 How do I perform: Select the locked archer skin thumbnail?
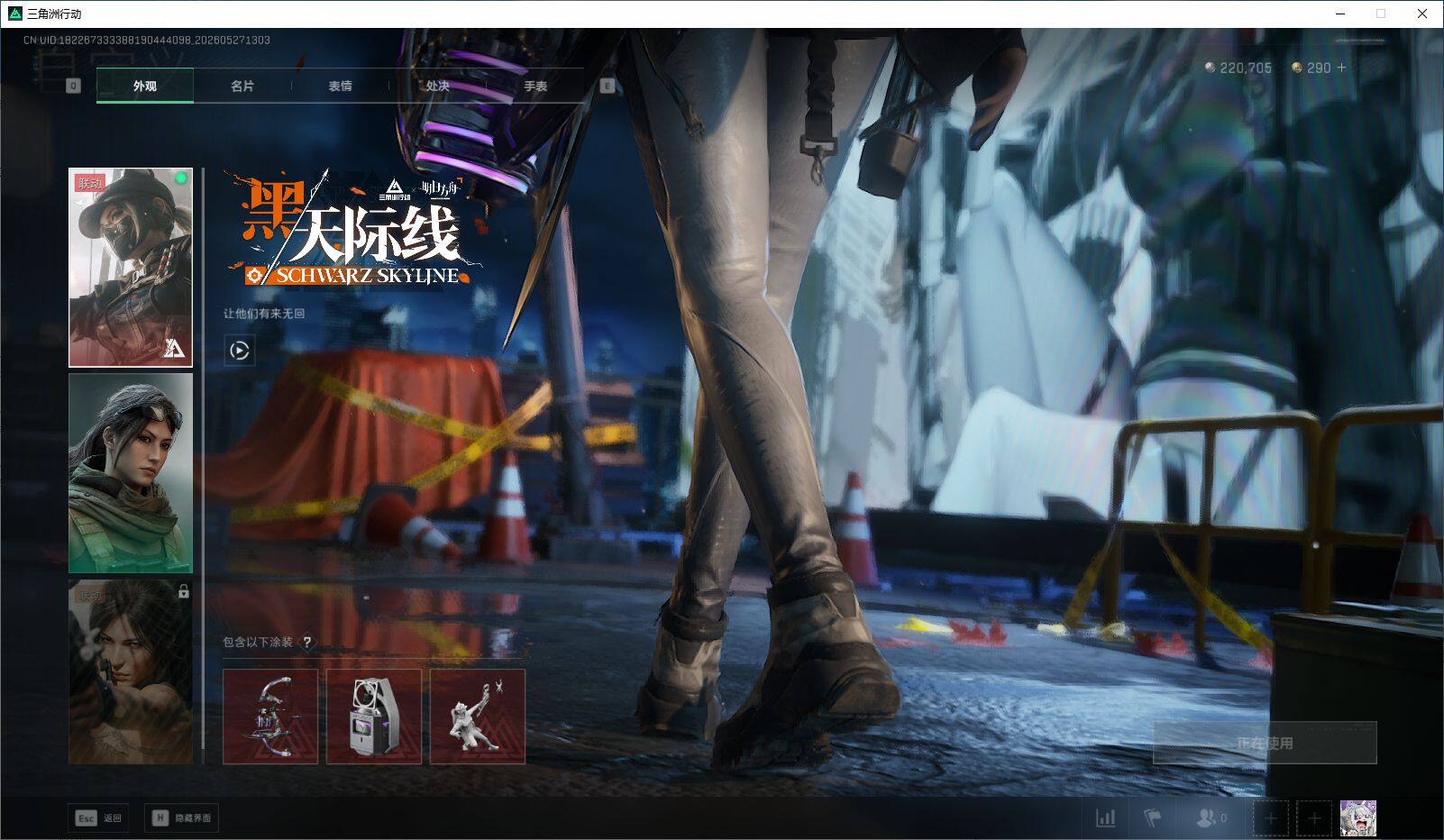[131, 671]
